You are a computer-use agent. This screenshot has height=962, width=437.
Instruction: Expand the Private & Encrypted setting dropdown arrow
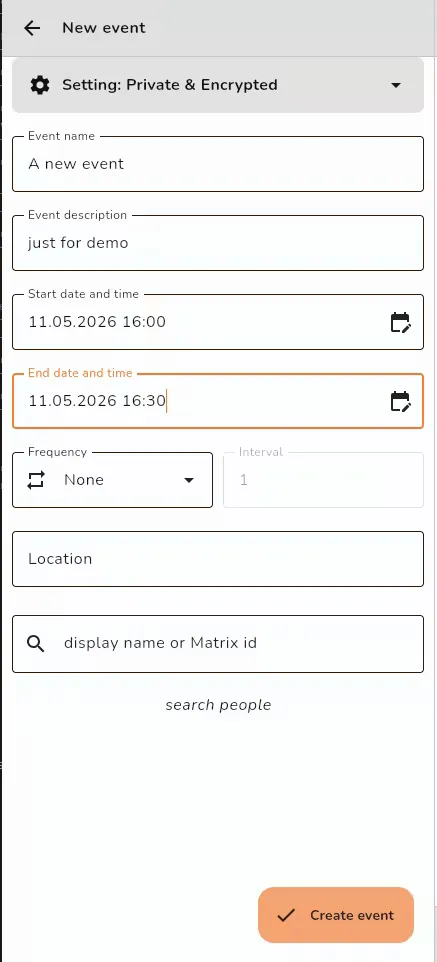(x=396, y=85)
